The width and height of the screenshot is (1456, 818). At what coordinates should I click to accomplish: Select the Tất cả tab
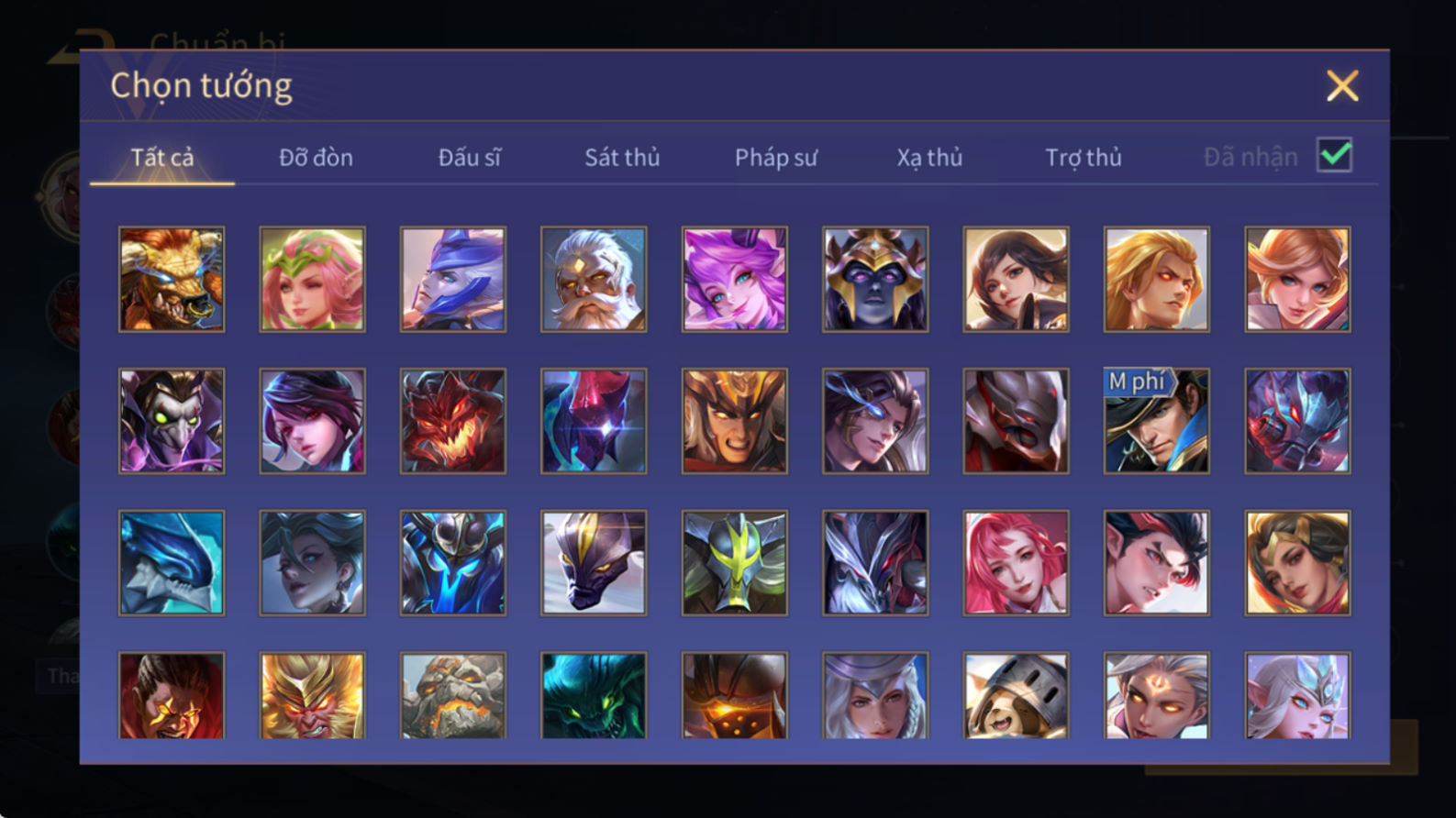click(162, 158)
